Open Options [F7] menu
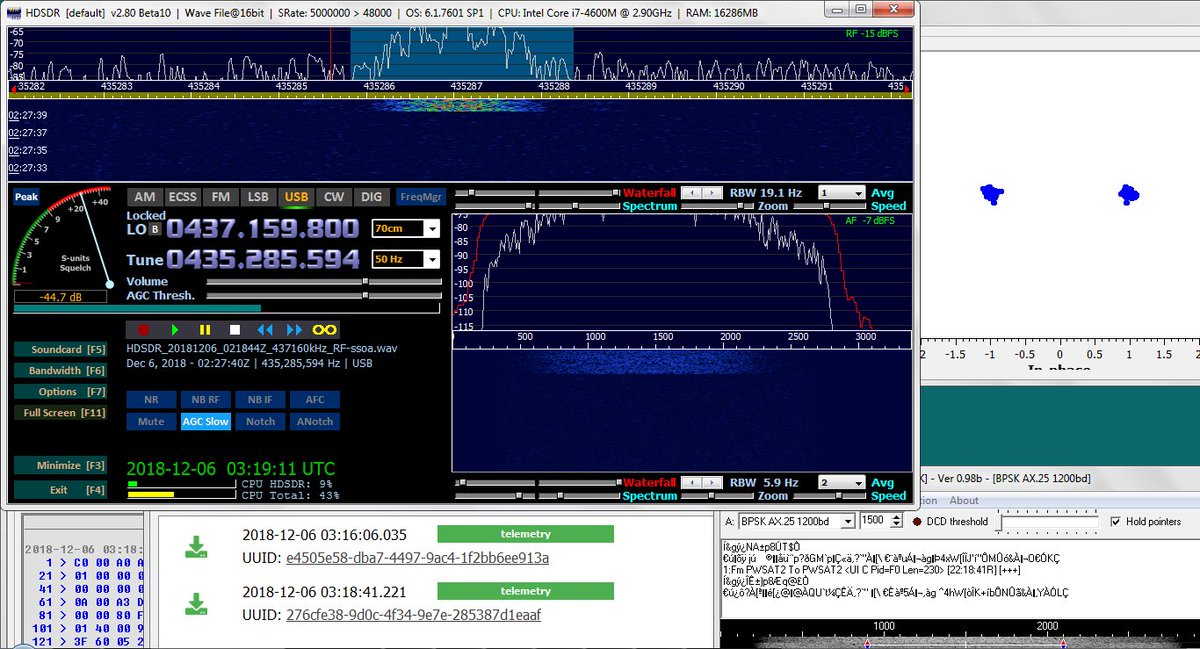The image size is (1200, 649). coord(63,392)
